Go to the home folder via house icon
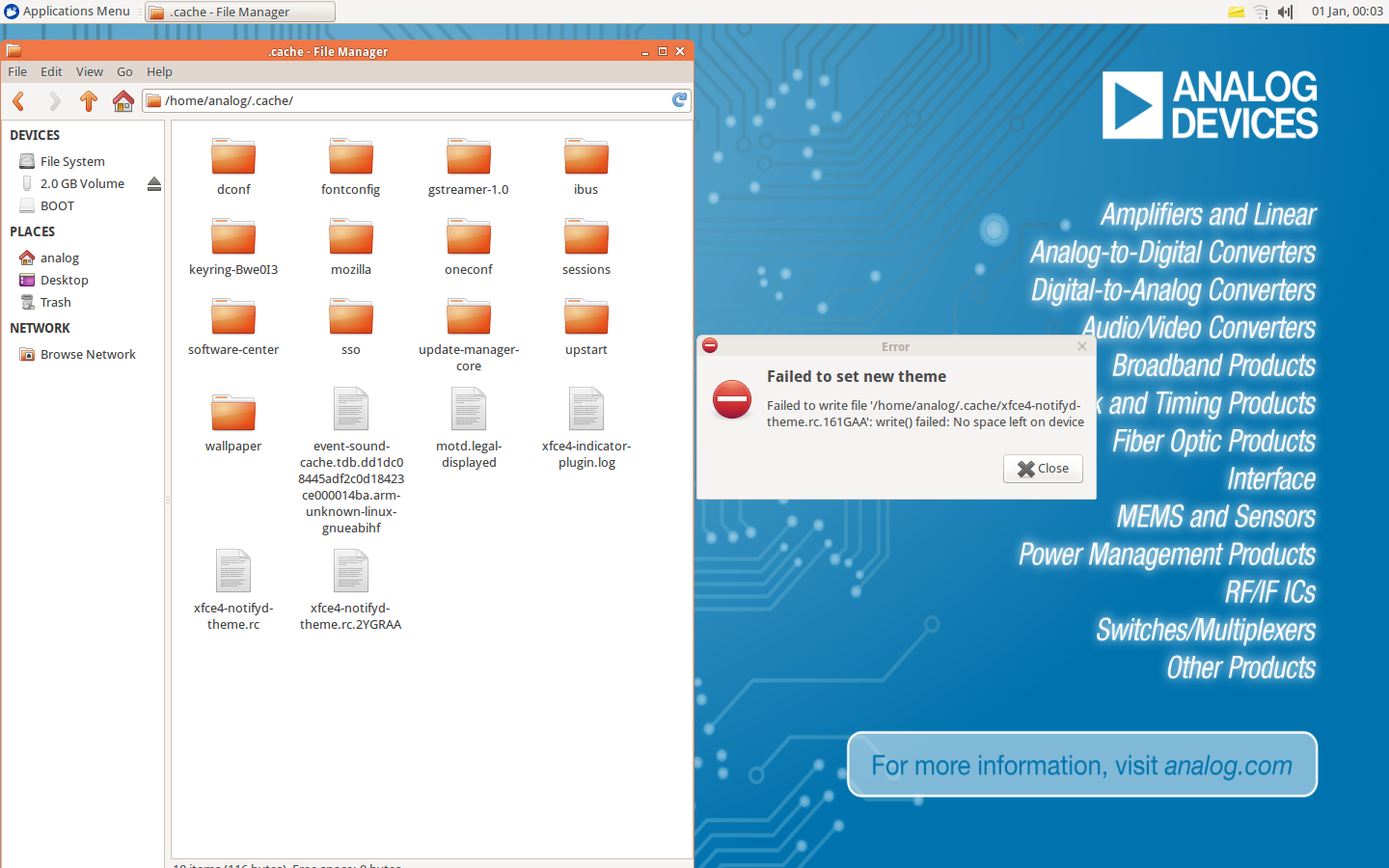 point(123,100)
